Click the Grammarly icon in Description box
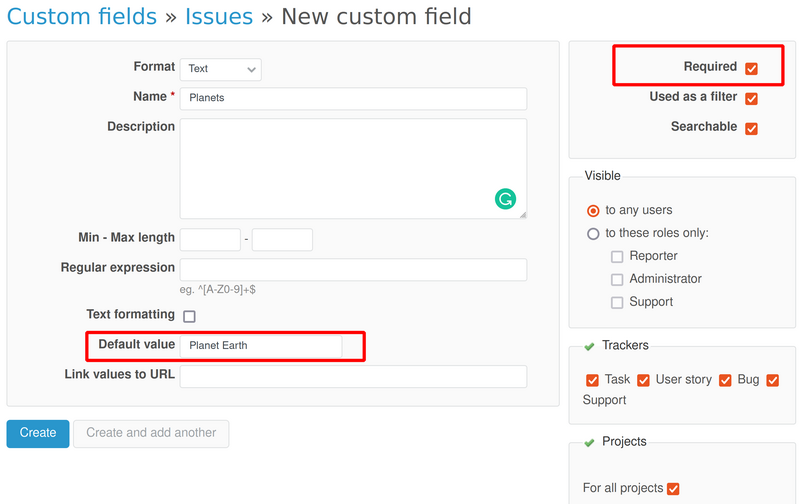 (x=505, y=199)
